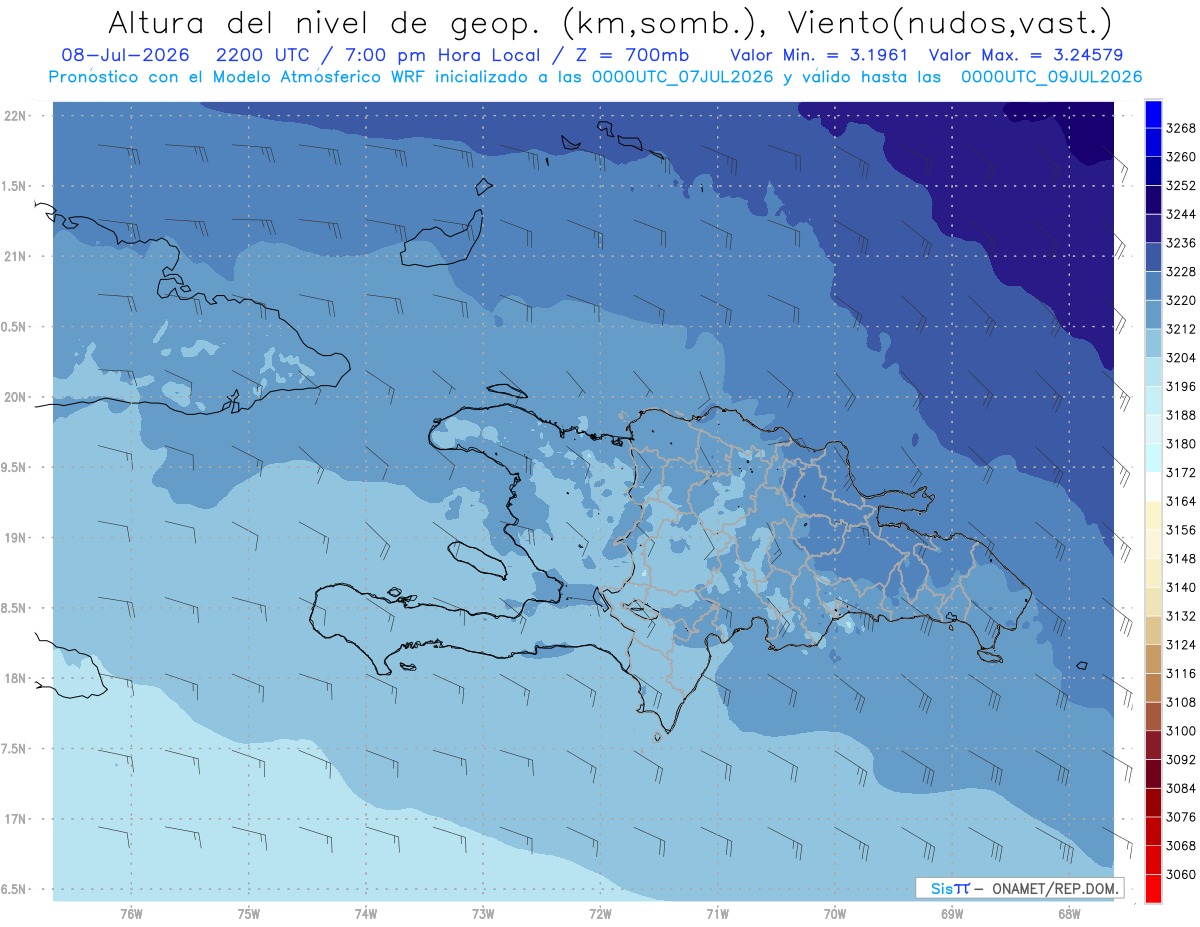
Task: Click the 3268 colorbar value label
Action: 1180,128
